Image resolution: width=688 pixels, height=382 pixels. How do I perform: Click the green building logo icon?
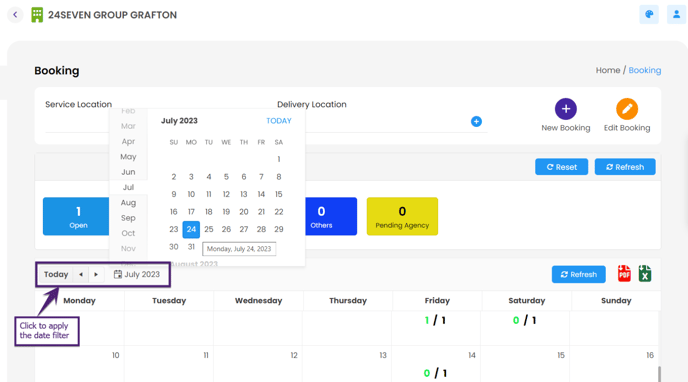click(37, 15)
